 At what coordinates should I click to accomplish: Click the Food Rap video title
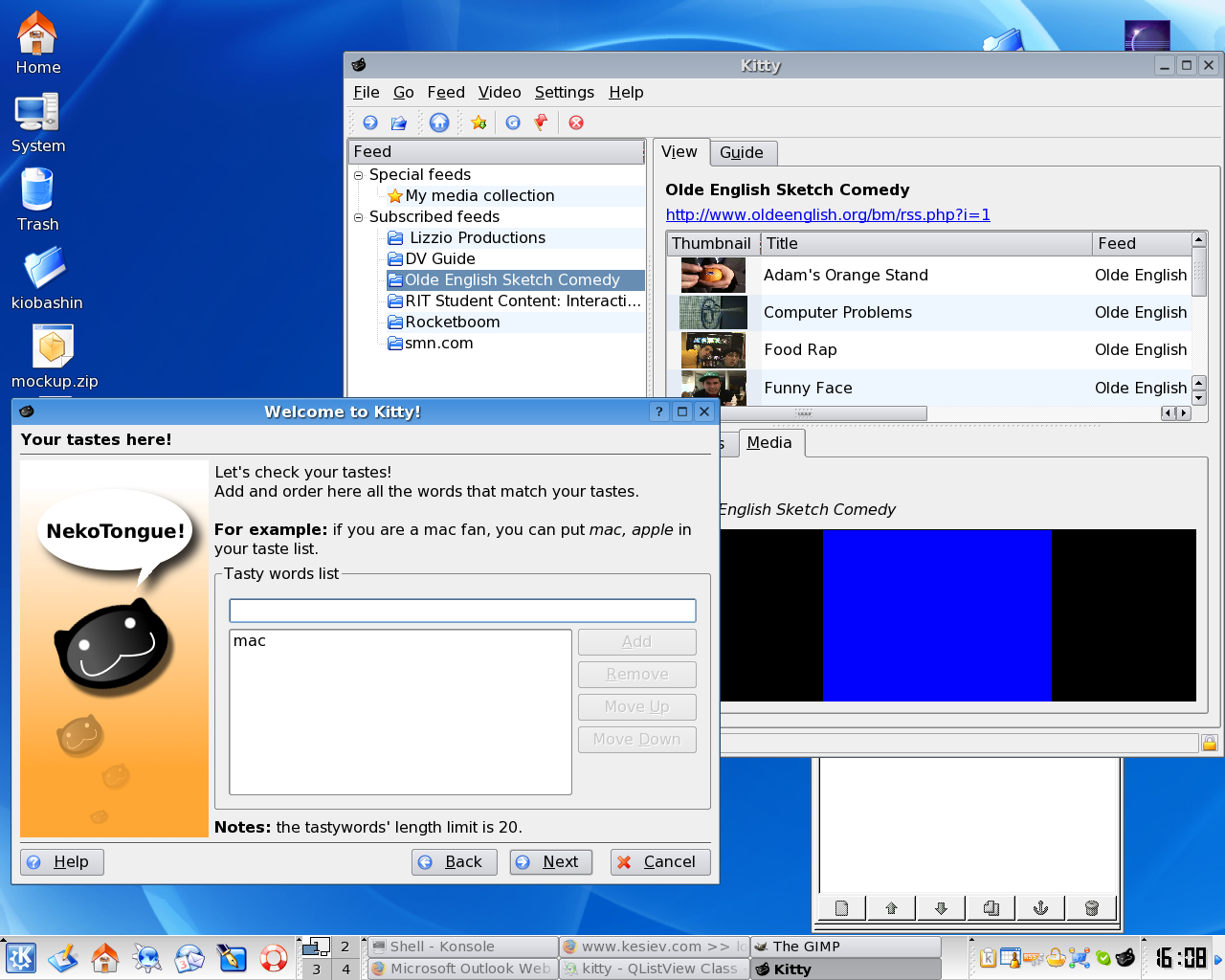coord(800,350)
